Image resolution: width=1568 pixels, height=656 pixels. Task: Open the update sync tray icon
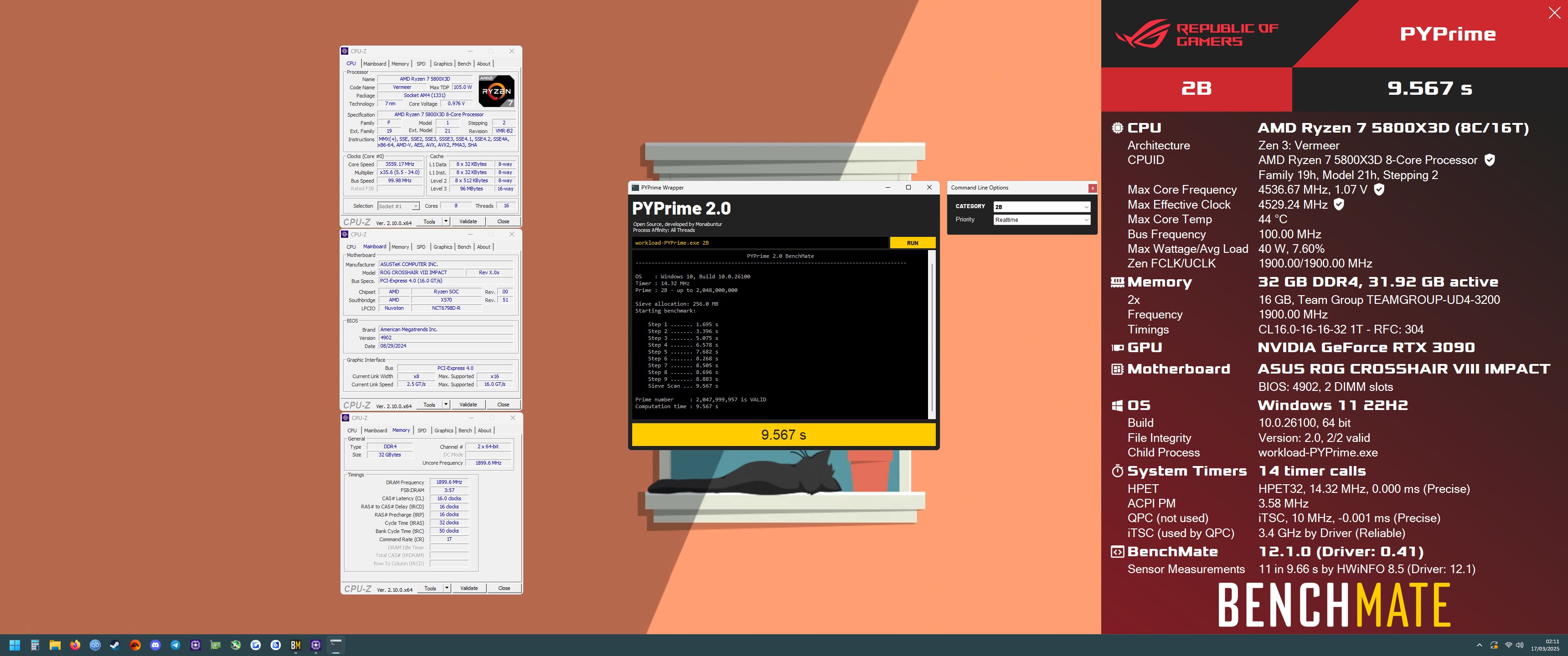point(1494,645)
